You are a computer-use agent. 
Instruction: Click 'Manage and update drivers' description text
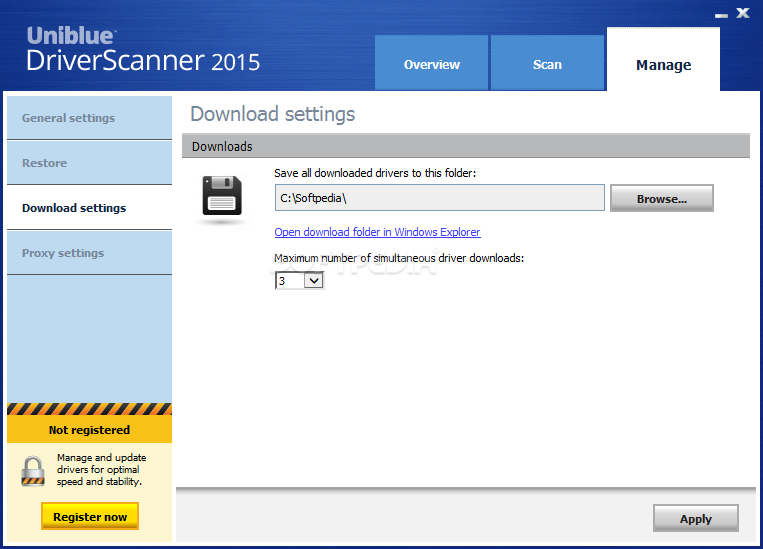point(101,470)
